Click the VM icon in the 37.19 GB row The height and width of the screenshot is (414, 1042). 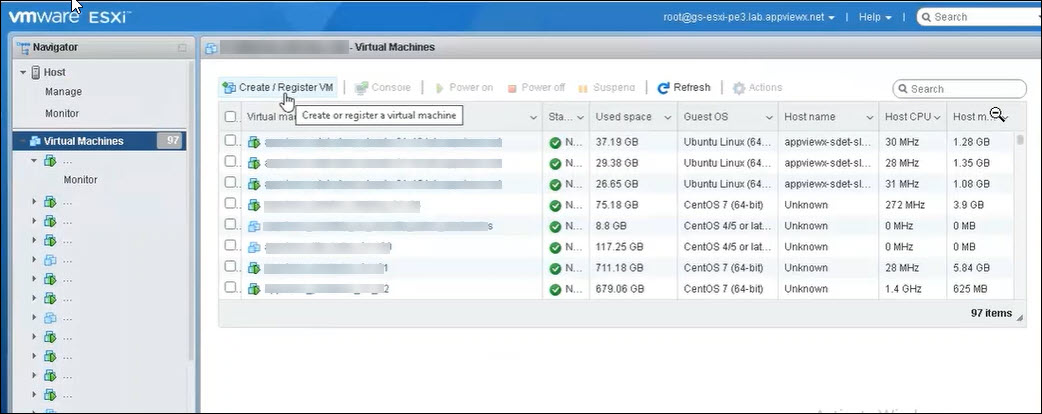pos(254,142)
